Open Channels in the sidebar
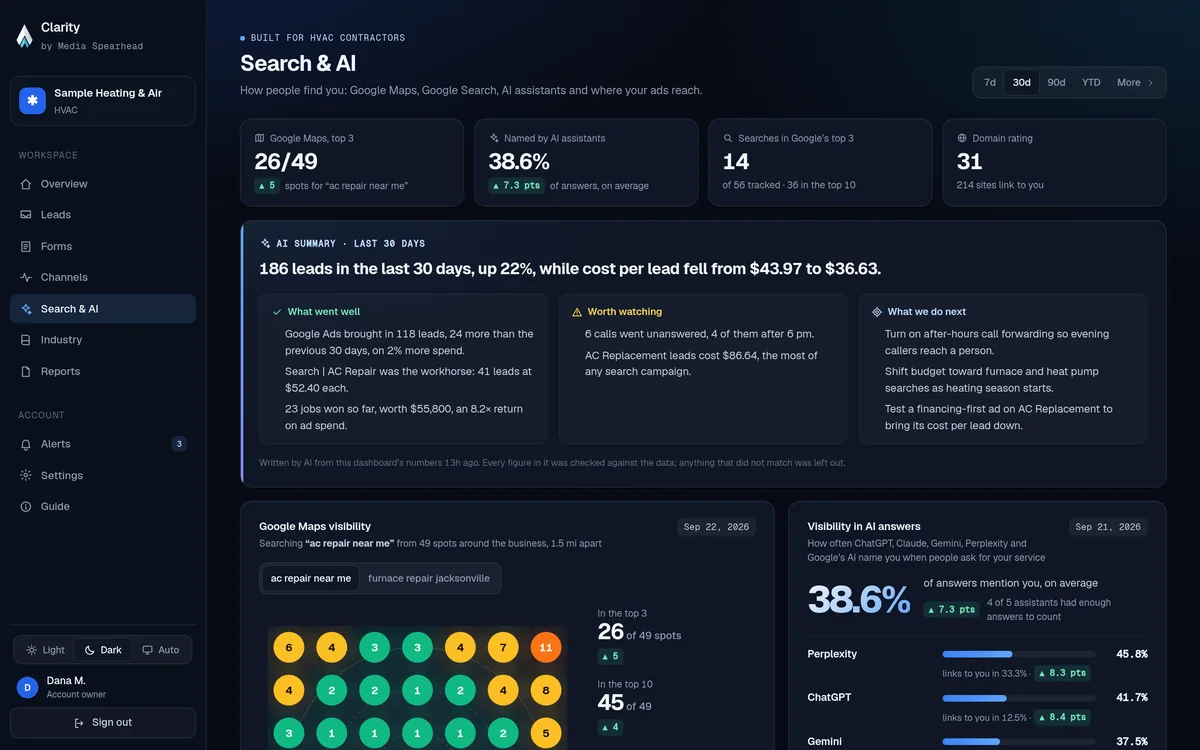Screen dimensions: 1200x750 (103, 277)
